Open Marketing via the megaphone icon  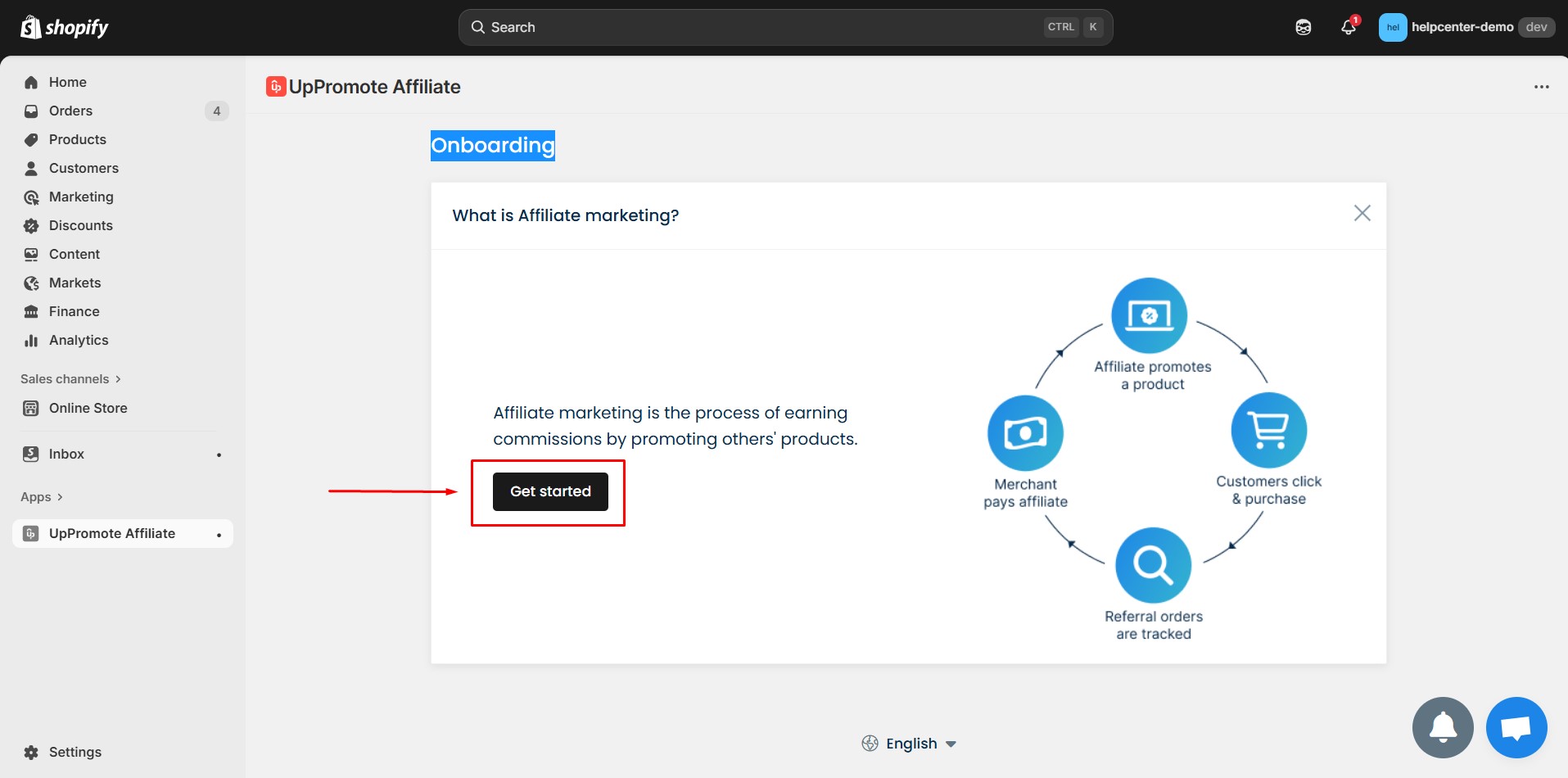click(30, 197)
